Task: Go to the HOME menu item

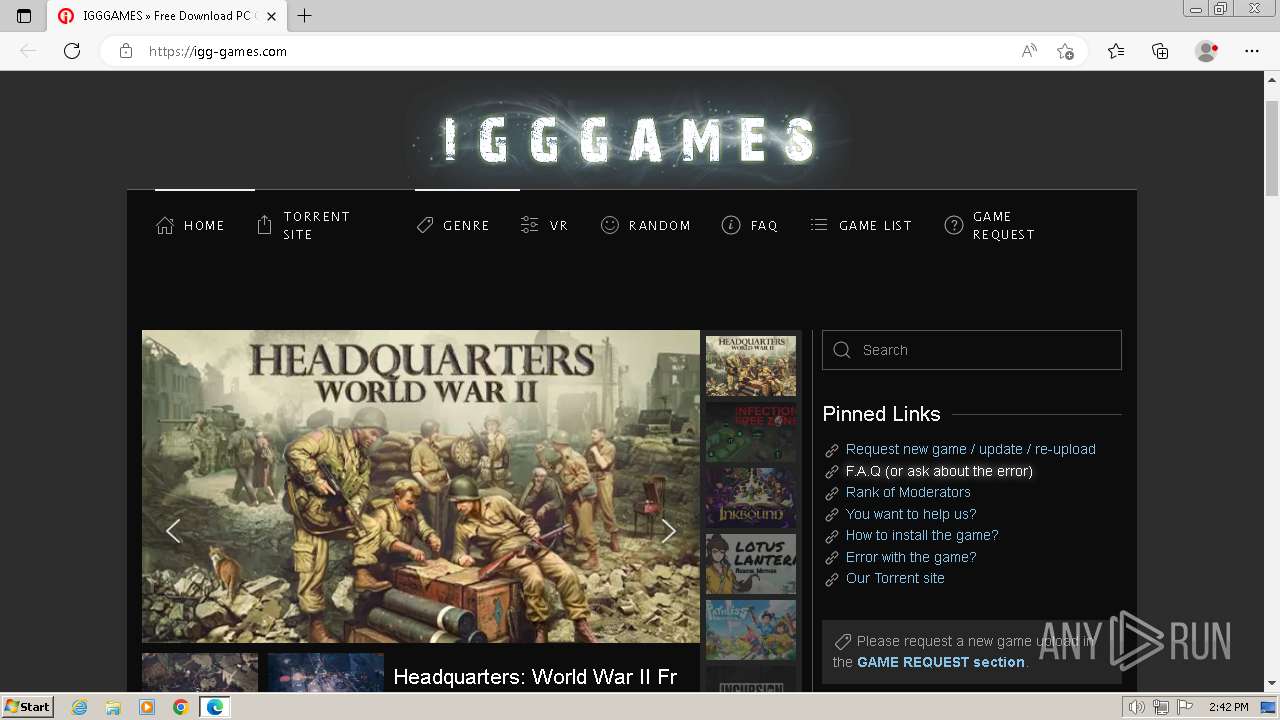Action: [191, 226]
